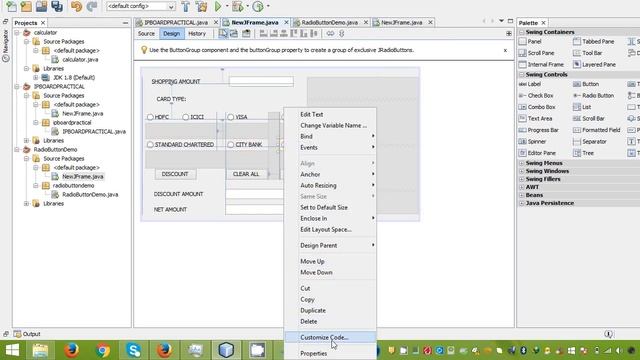Open Firefox from the Windows taskbar

[71, 350]
